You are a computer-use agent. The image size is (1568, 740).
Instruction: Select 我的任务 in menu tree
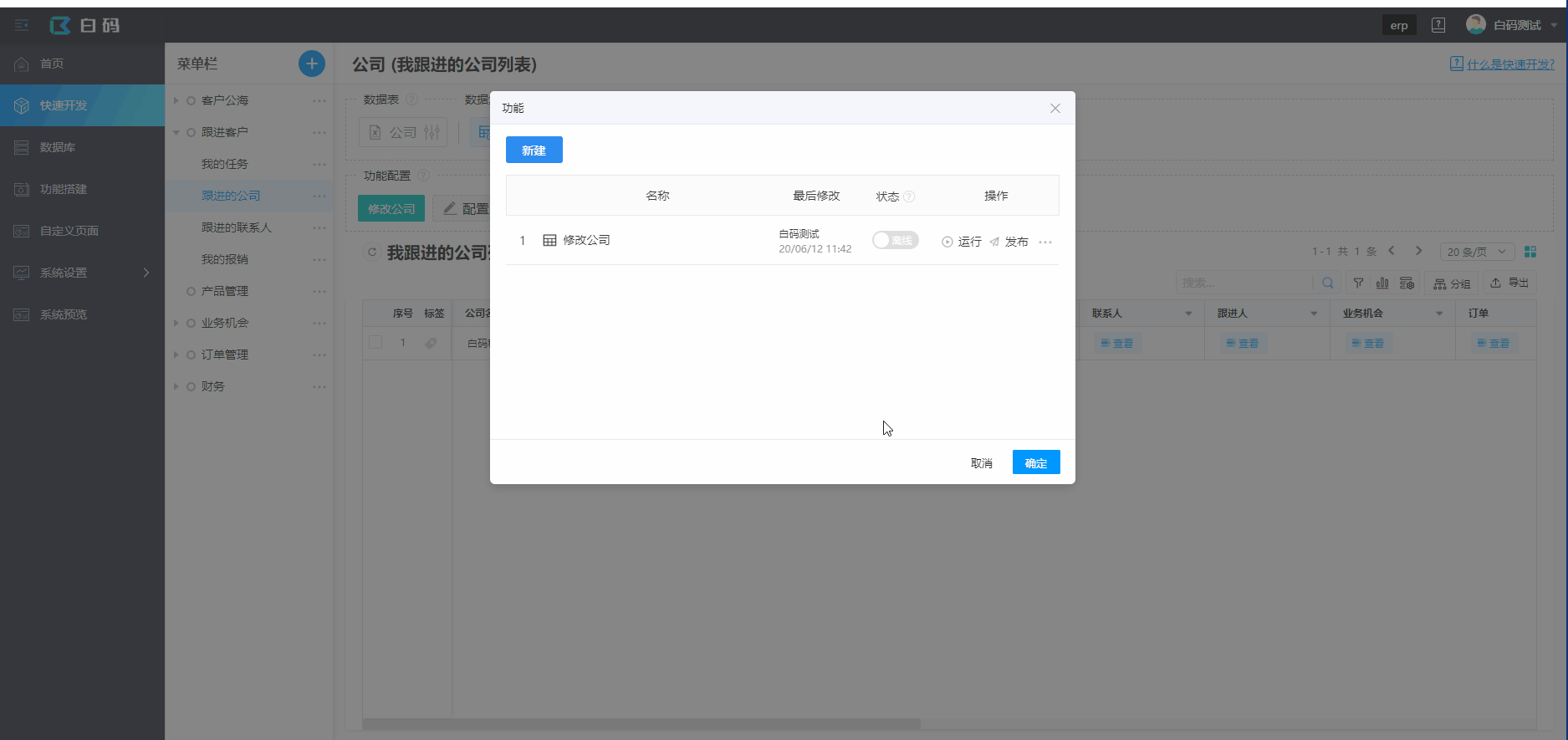[224, 164]
